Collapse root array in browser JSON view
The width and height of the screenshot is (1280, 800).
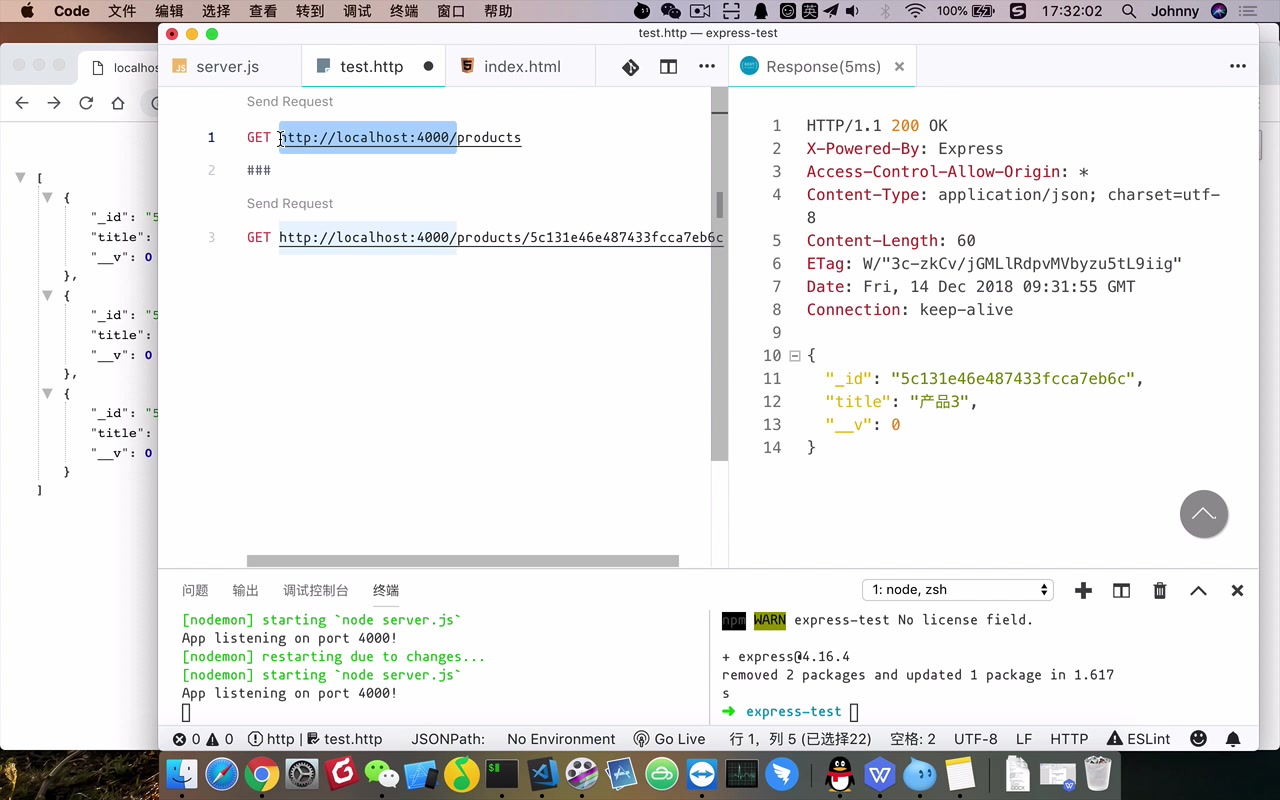19,178
